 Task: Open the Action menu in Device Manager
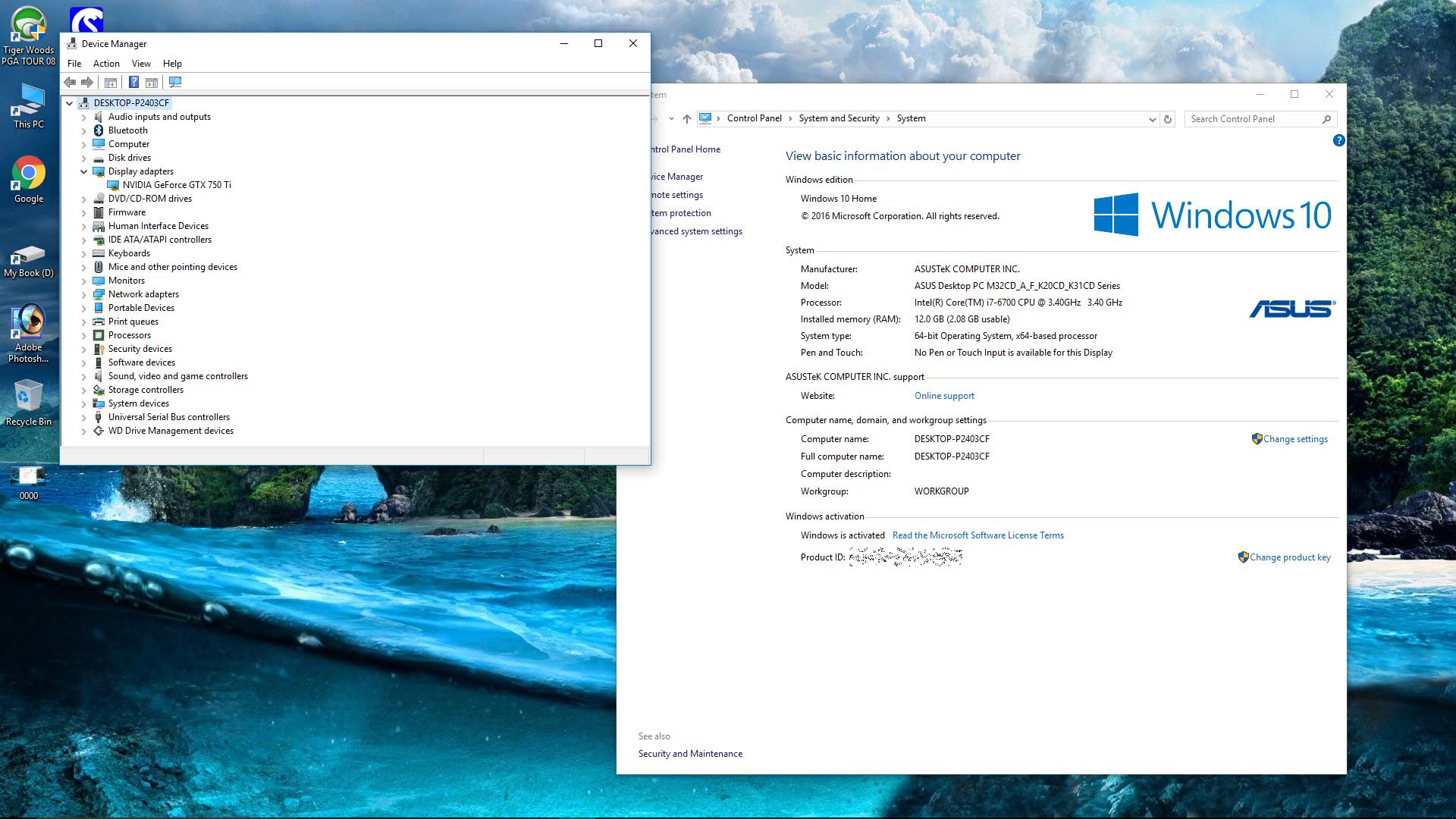pyautogui.click(x=106, y=64)
